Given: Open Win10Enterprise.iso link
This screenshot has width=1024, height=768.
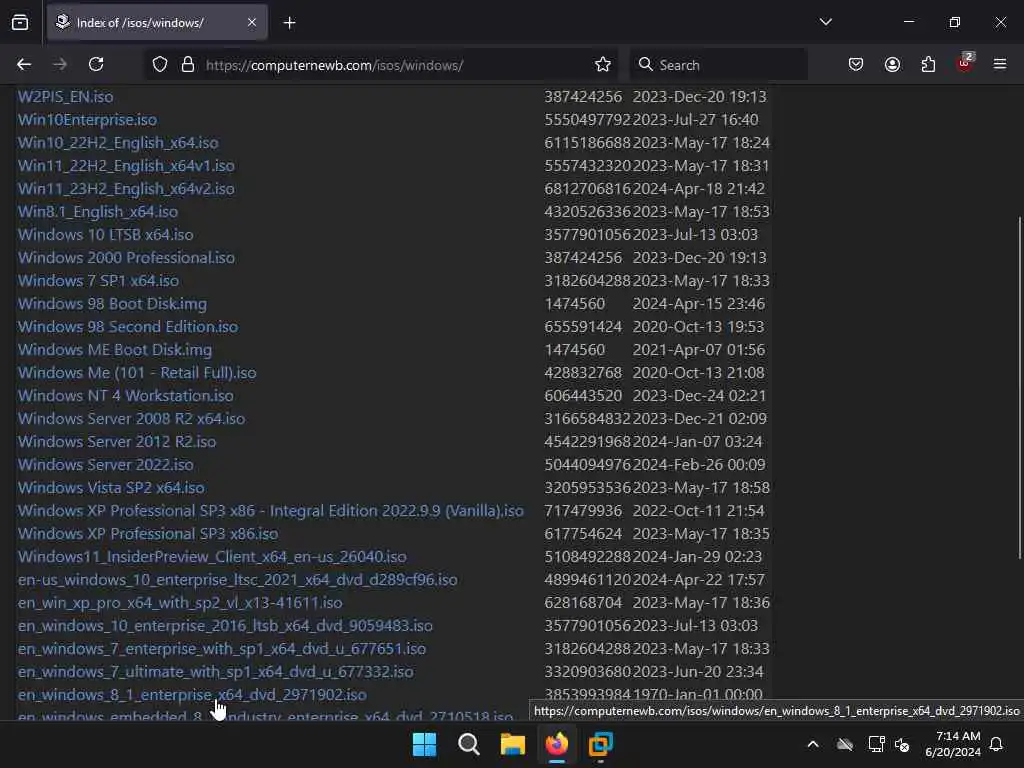Looking at the screenshot, I should (88, 120).
